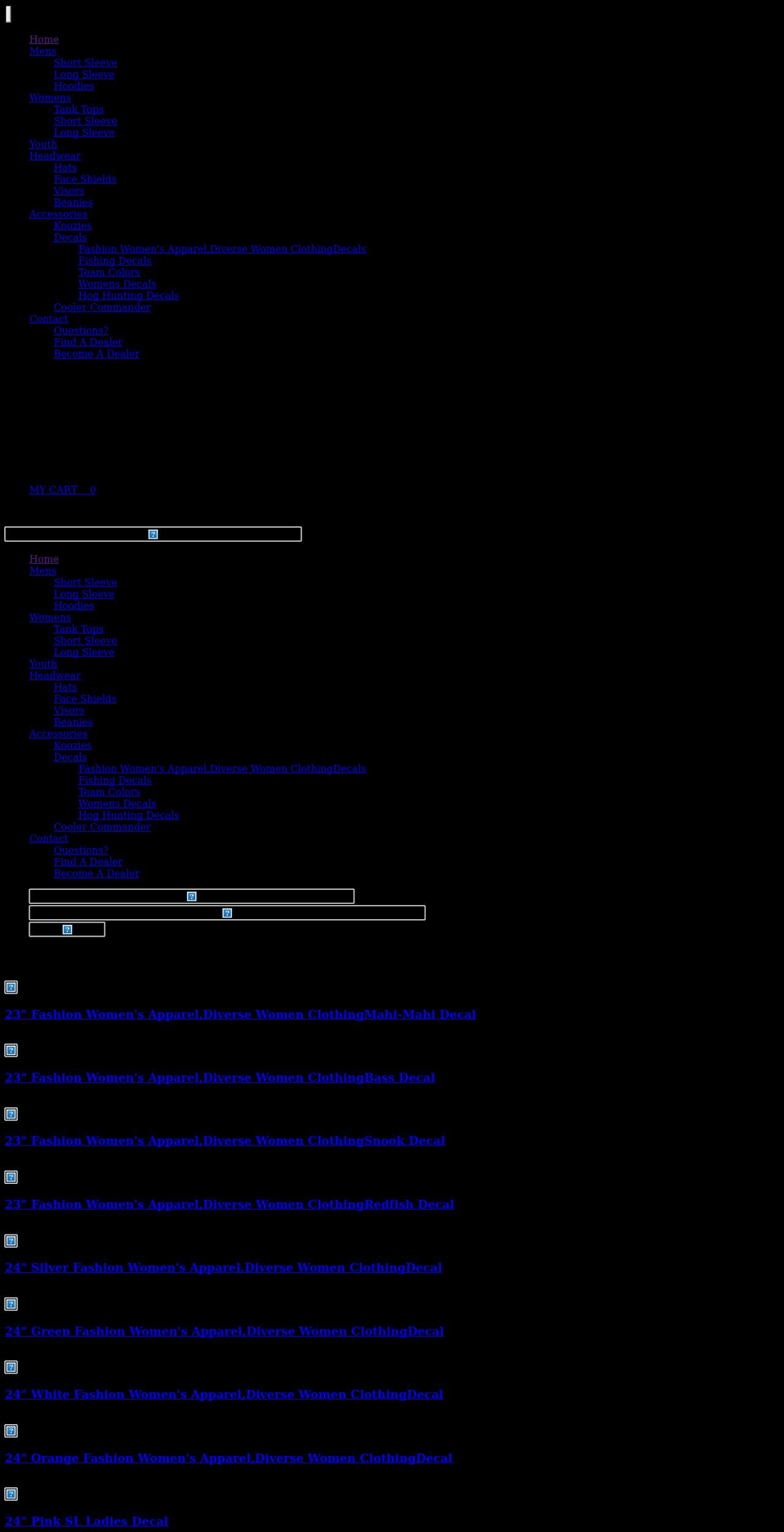The height and width of the screenshot is (1532, 784).
Task: Click the image icon above Pink SL Ladies Decal
Action: [x=11, y=1494]
